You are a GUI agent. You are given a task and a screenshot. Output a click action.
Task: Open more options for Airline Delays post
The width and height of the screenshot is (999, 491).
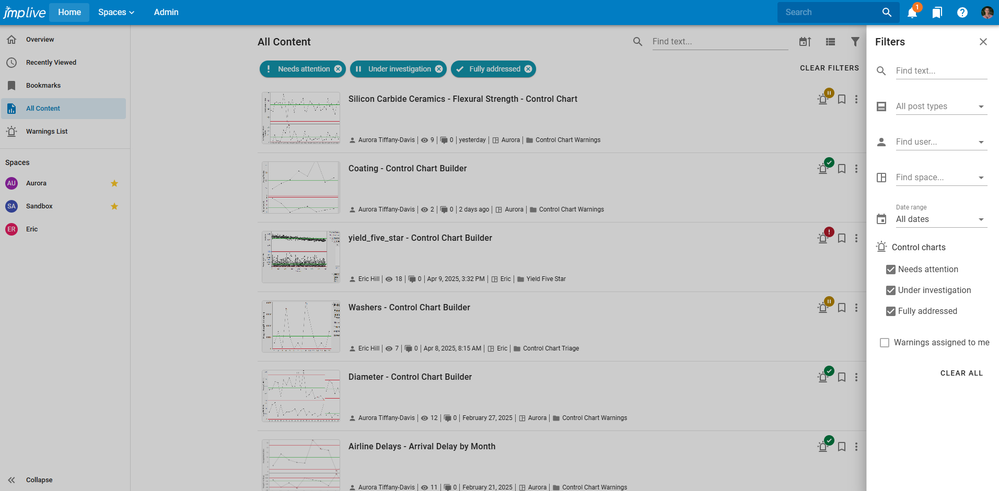coord(856,446)
